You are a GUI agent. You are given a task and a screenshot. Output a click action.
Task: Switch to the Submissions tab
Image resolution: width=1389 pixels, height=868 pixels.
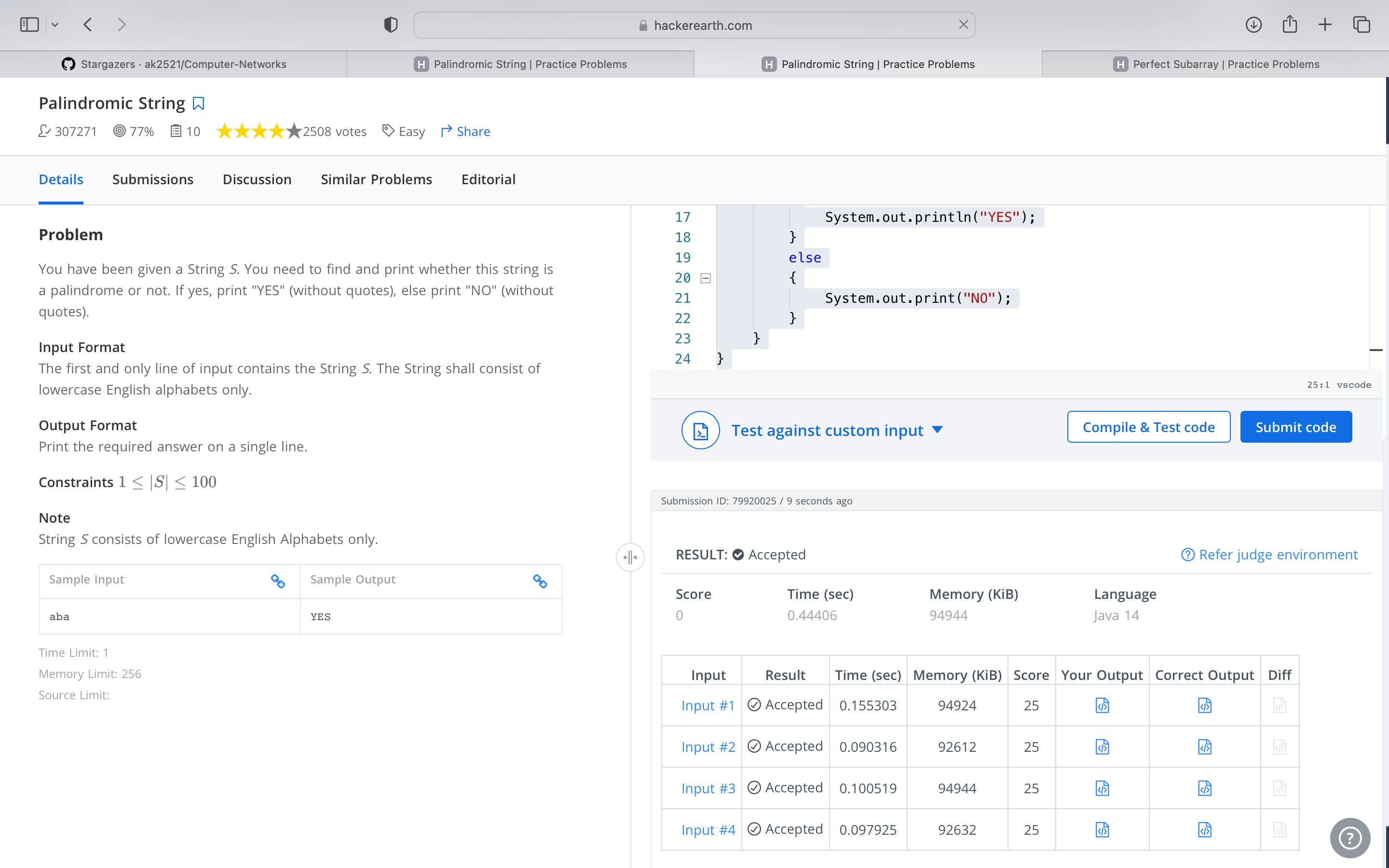click(x=153, y=180)
